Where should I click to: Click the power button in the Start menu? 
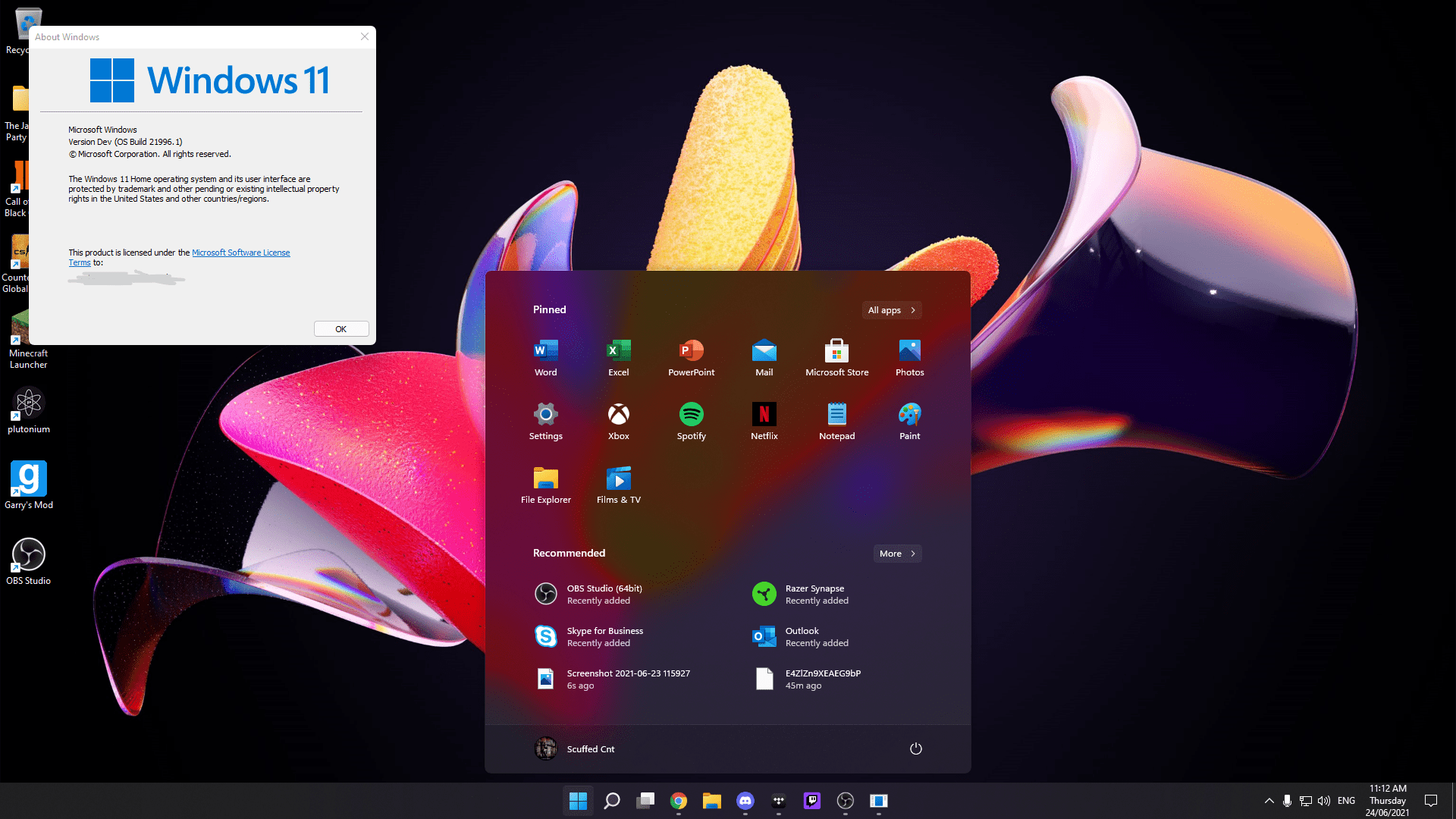click(915, 748)
